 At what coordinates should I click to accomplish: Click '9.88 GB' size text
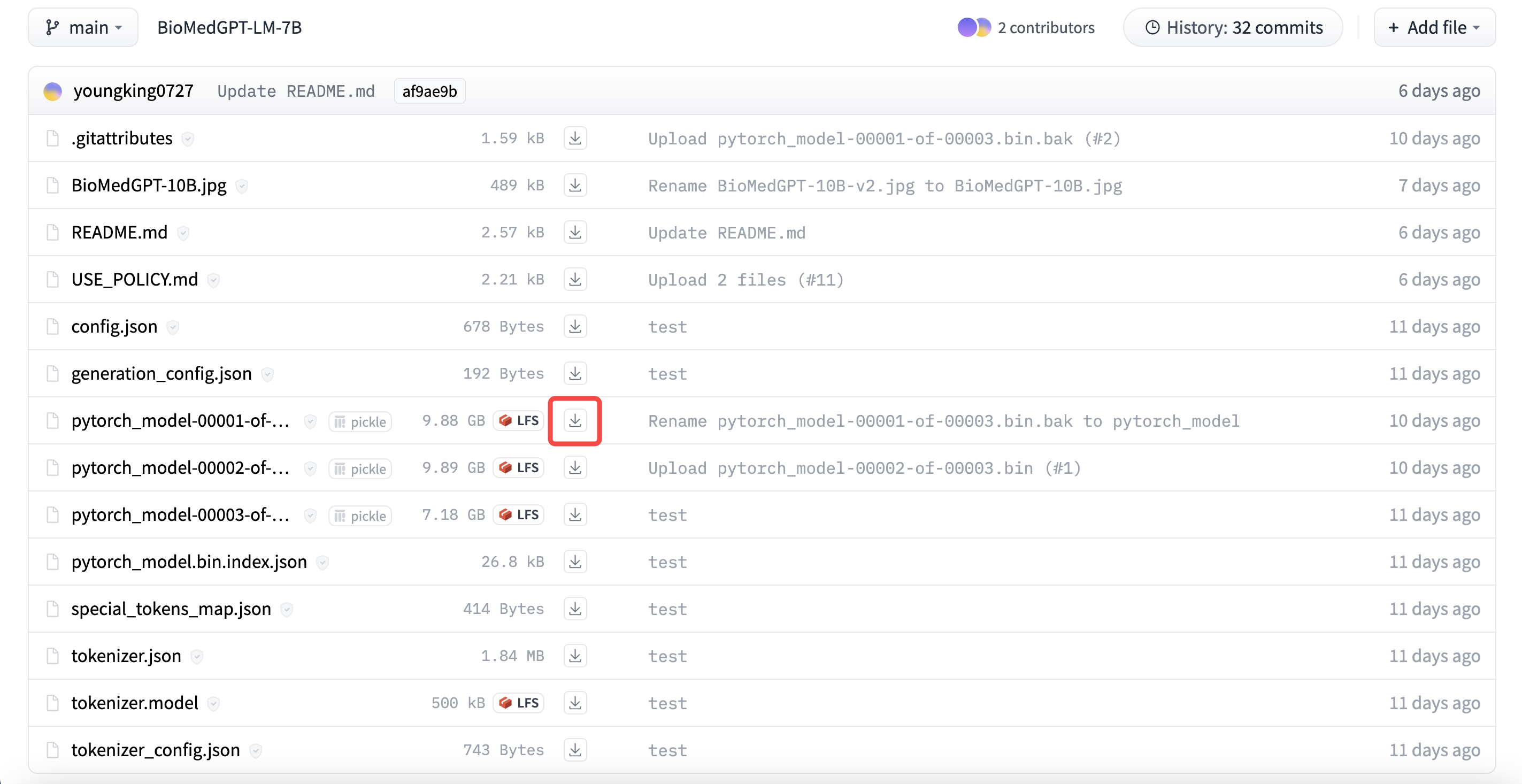(453, 421)
